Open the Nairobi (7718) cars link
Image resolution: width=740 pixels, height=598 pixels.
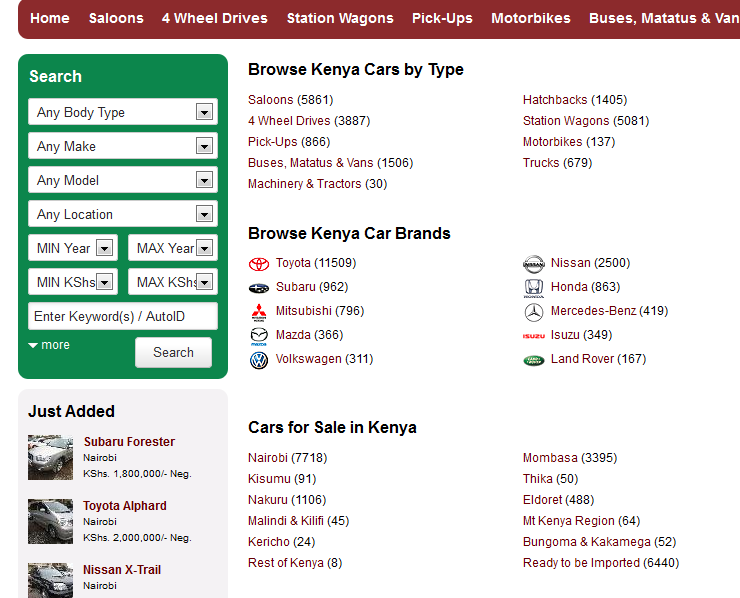pos(287,458)
